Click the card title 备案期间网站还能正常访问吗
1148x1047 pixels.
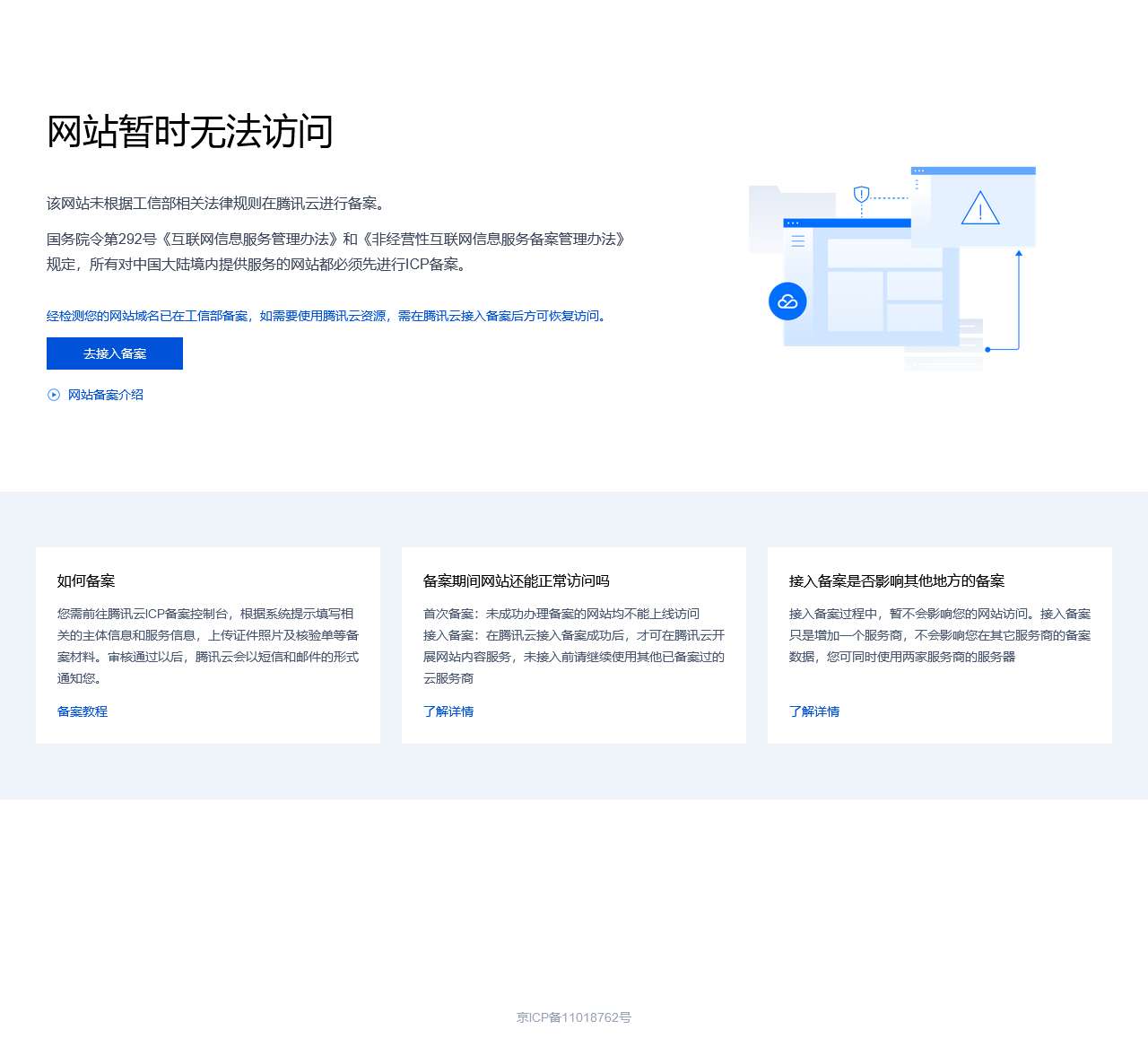517,581
